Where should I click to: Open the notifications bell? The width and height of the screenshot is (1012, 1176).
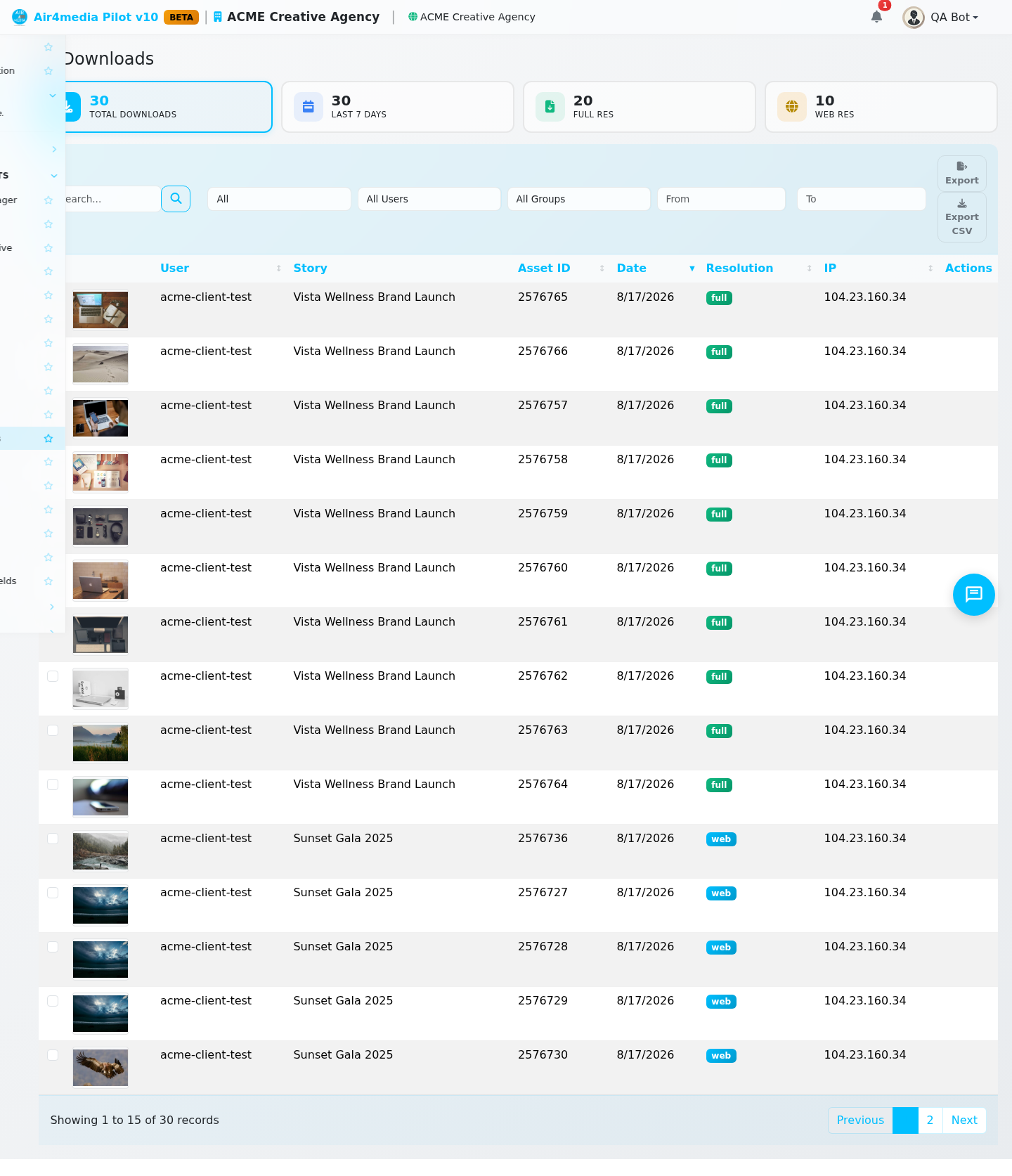tap(876, 17)
